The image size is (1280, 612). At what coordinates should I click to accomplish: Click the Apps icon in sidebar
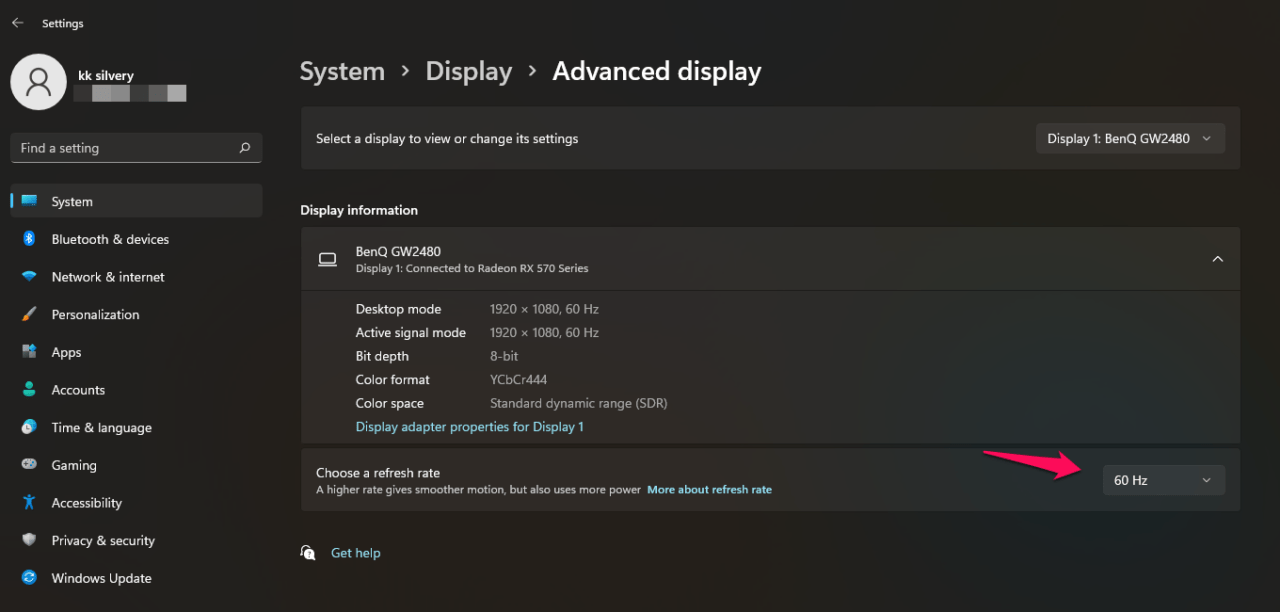[29, 352]
